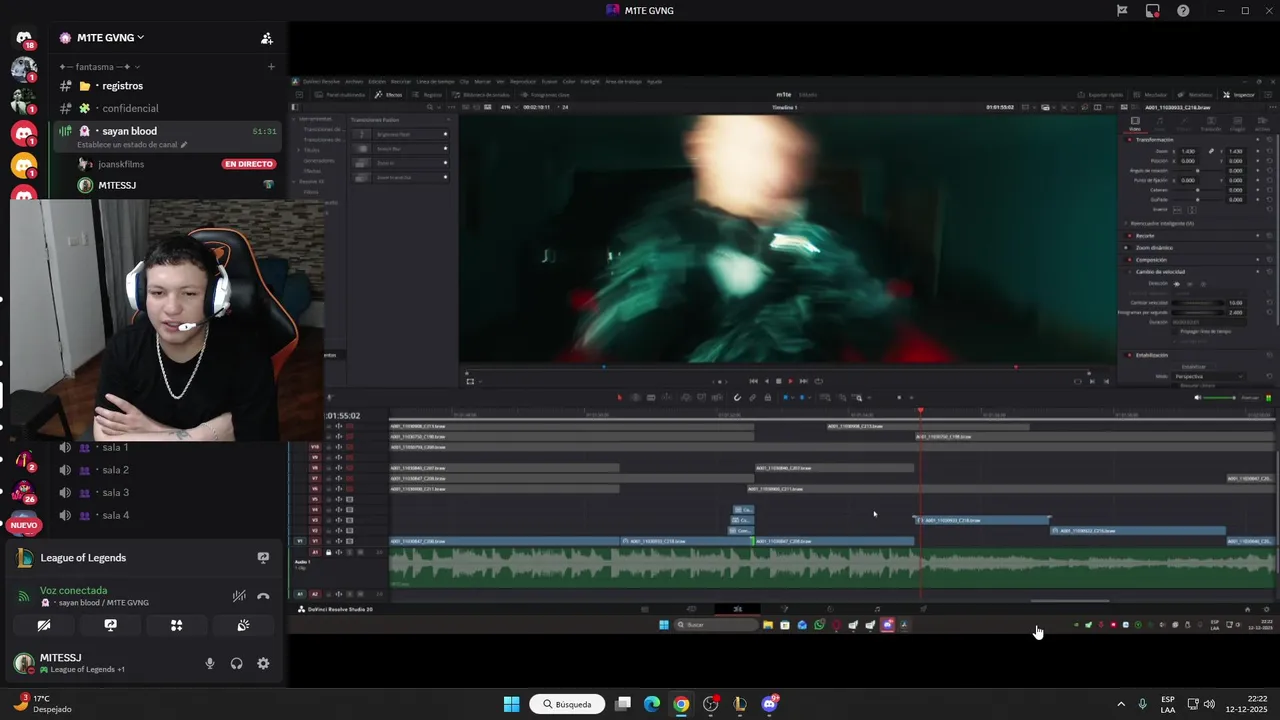This screenshot has height=720, width=1280.
Task: Toggle Transformación section enable dot
Action: (x=1129, y=140)
